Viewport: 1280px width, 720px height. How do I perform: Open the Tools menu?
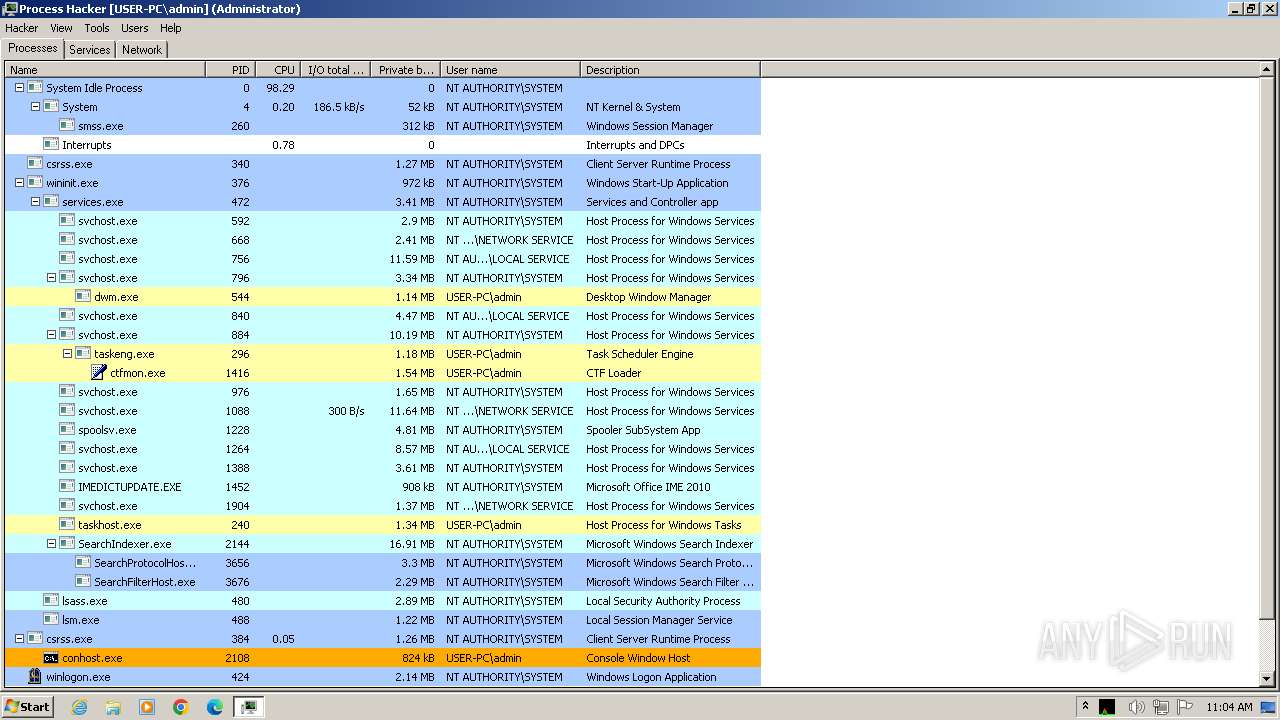(97, 28)
